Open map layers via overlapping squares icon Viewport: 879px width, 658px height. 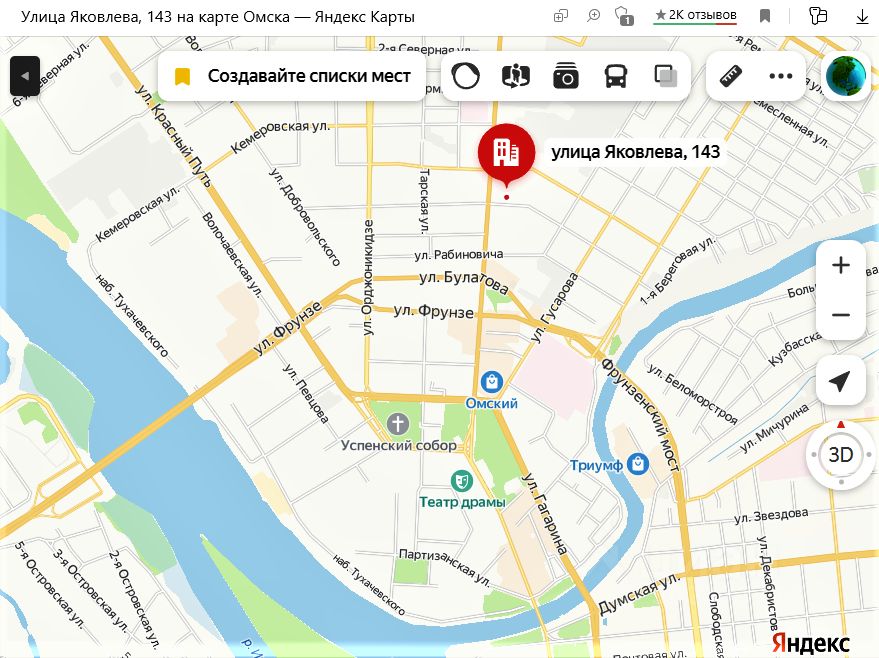(x=665, y=76)
